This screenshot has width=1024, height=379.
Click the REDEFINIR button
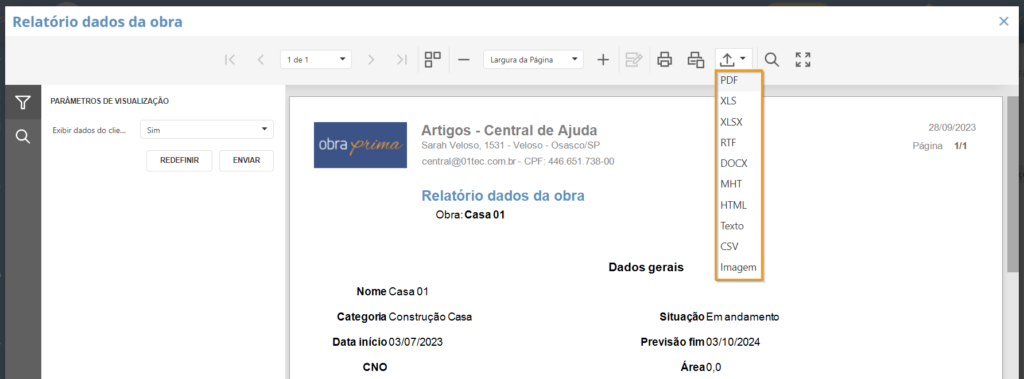click(x=180, y=160)
